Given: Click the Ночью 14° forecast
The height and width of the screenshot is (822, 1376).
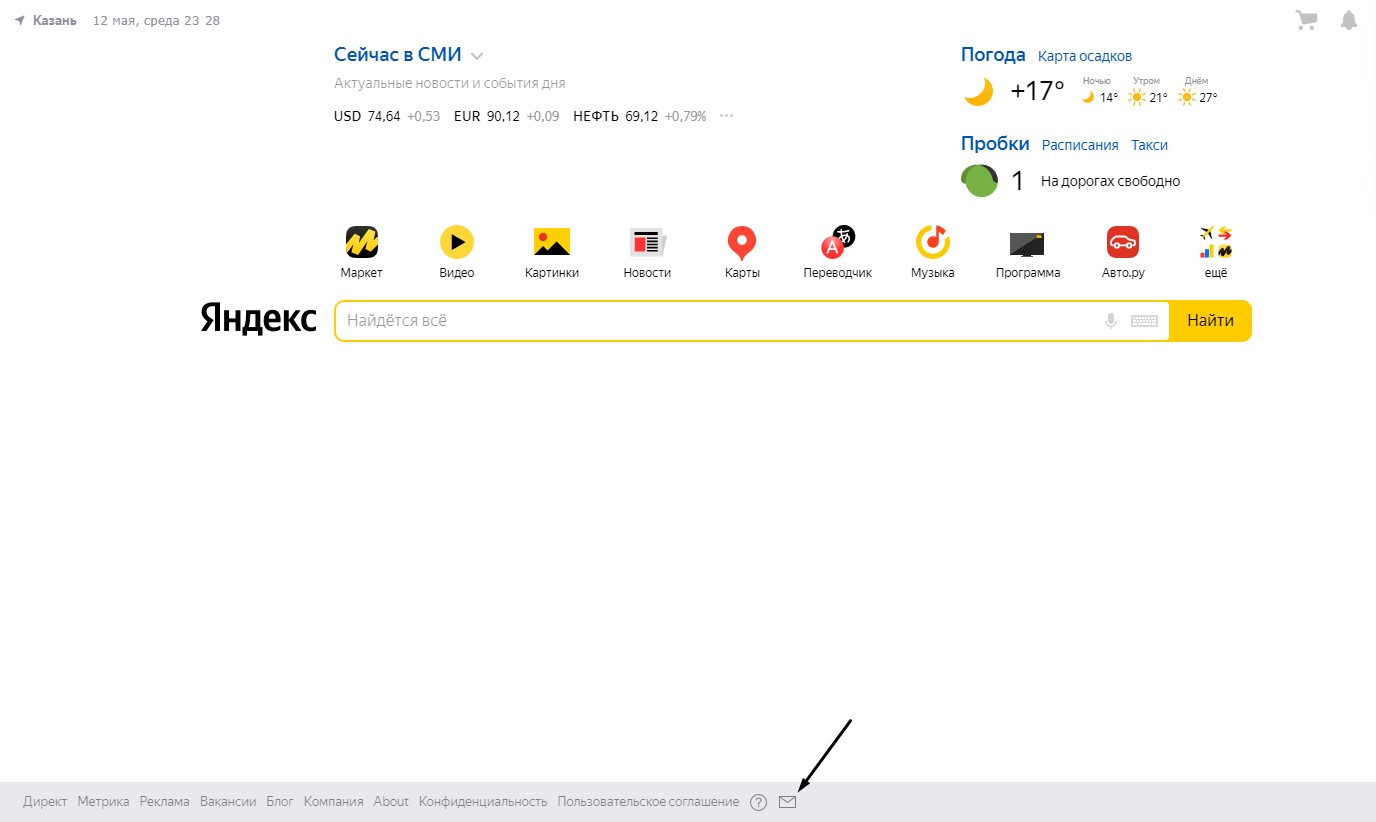Looking at the screenshot, I should tap(1099, 91).
